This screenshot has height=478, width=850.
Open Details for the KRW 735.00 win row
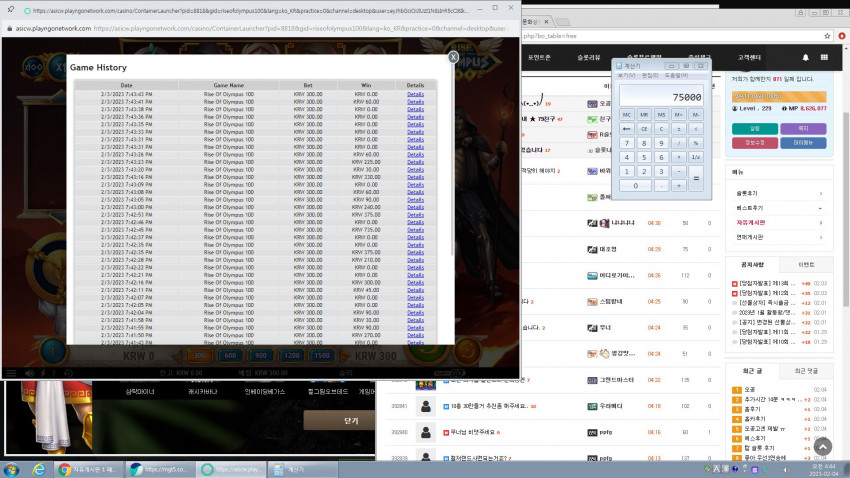(x=415, y=230)
